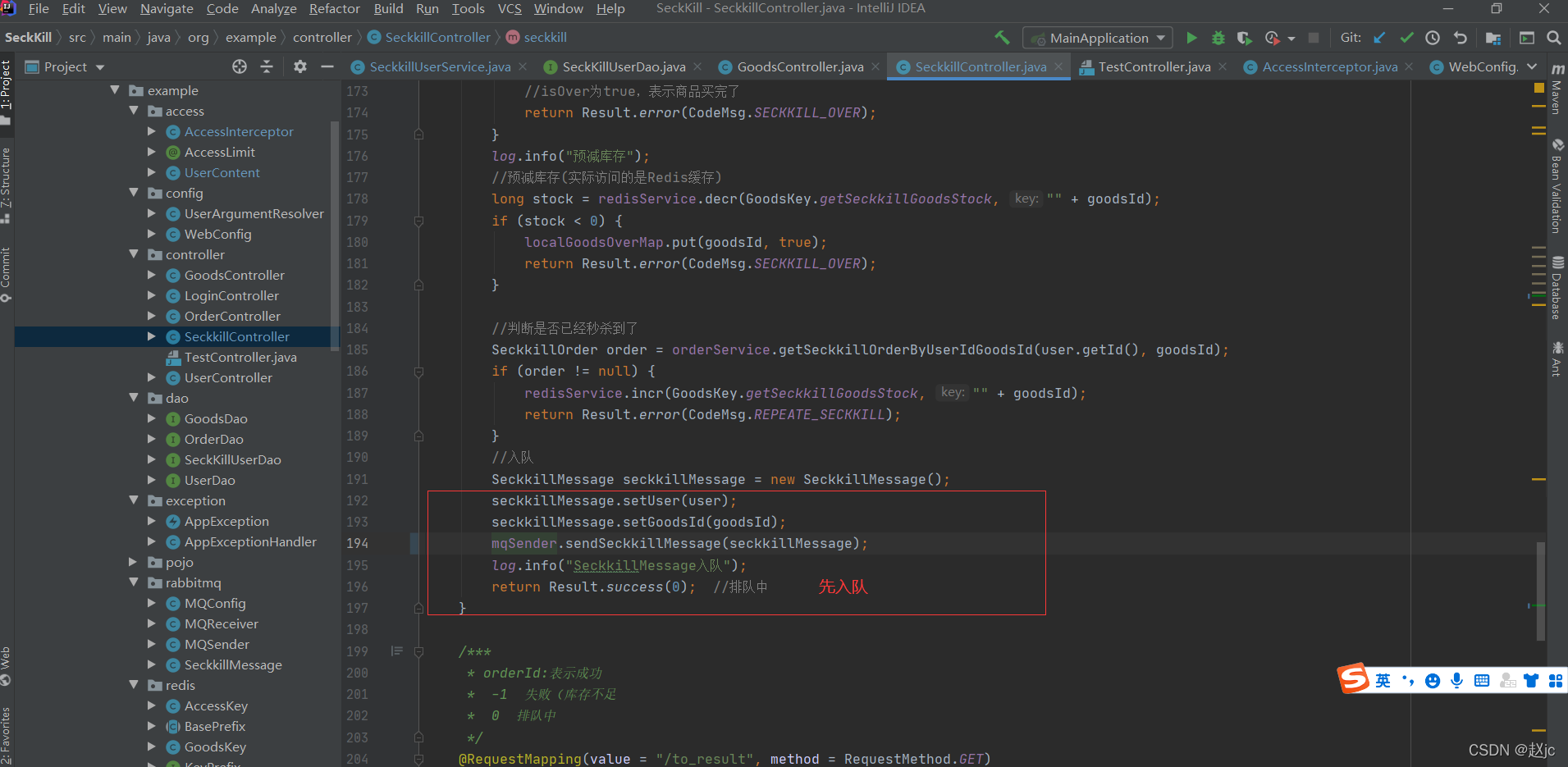
Task: Hide the Project tool window
Action: [x=327, y=66]
